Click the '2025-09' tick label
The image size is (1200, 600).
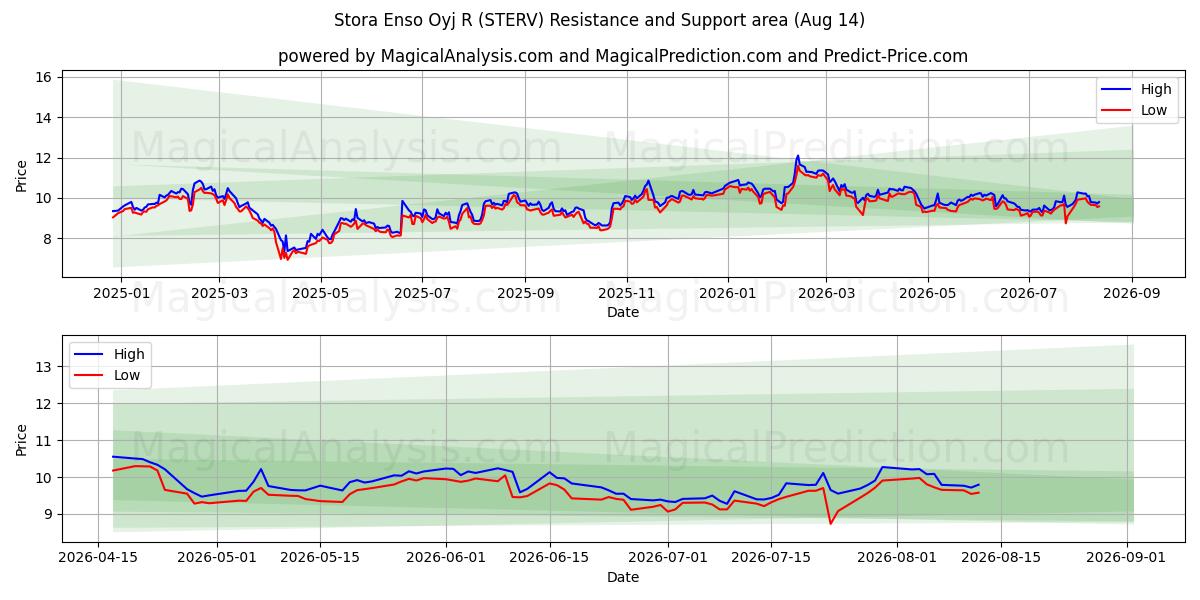point(524,294)
